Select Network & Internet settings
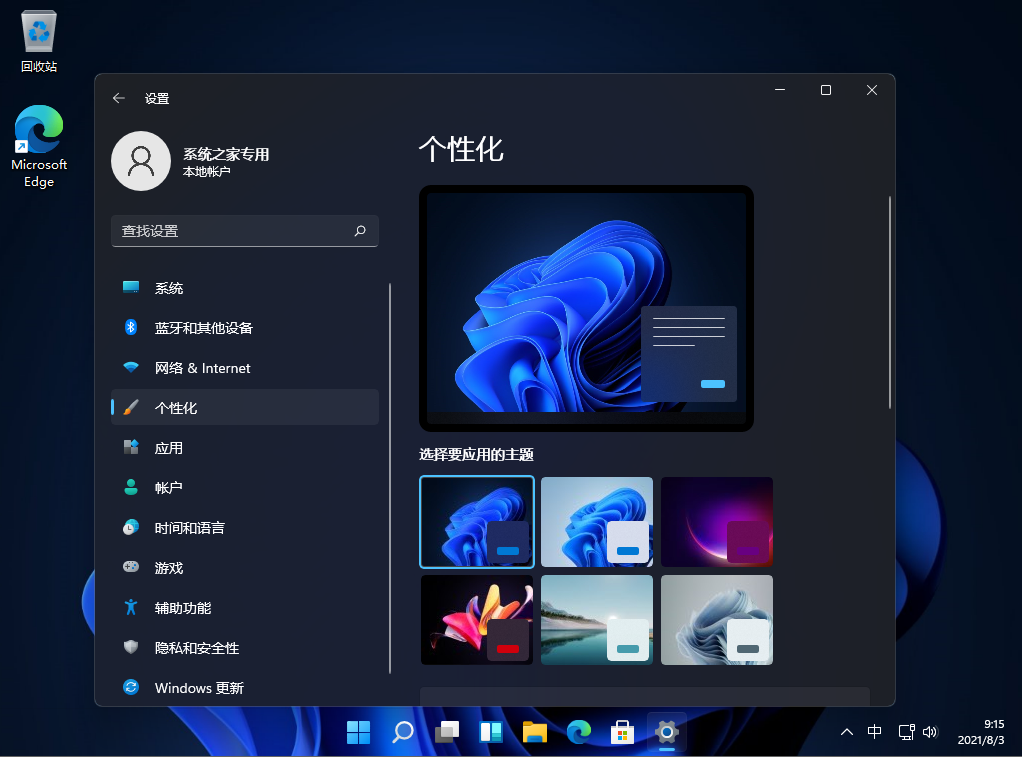The image size is (1022, 757). (x=202, y=368)
